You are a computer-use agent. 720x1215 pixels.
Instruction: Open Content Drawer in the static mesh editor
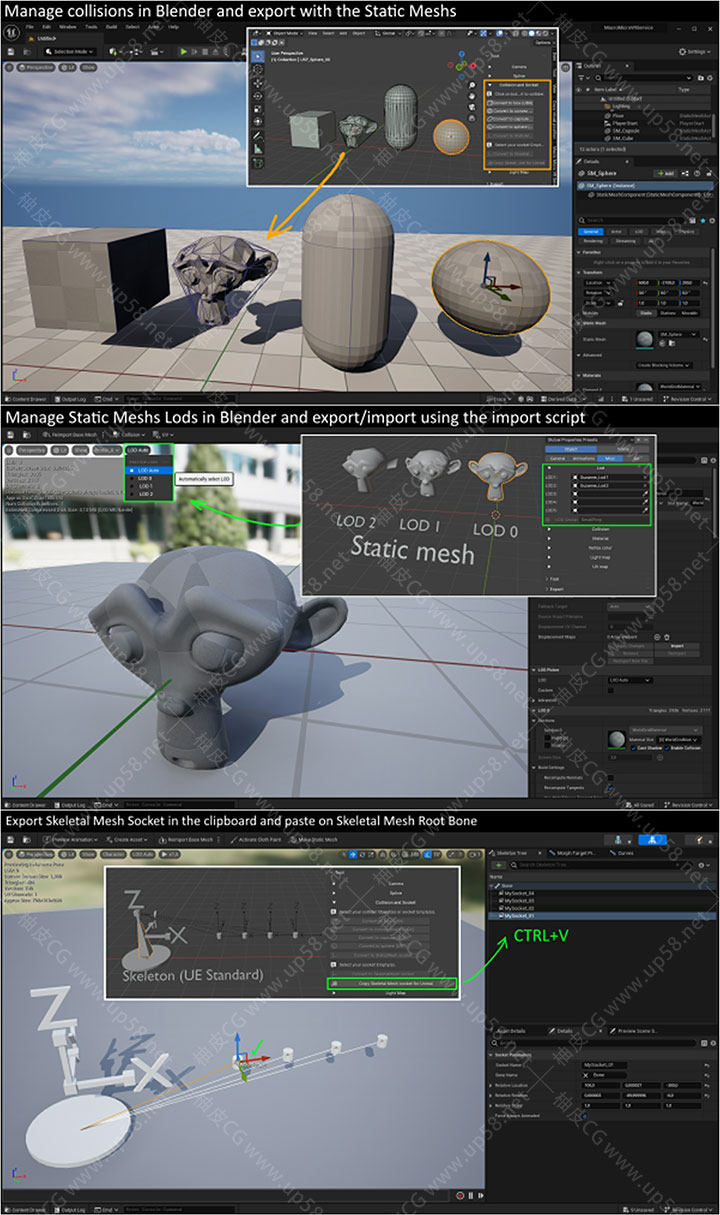pyautogui.click(x=25, y=804)
